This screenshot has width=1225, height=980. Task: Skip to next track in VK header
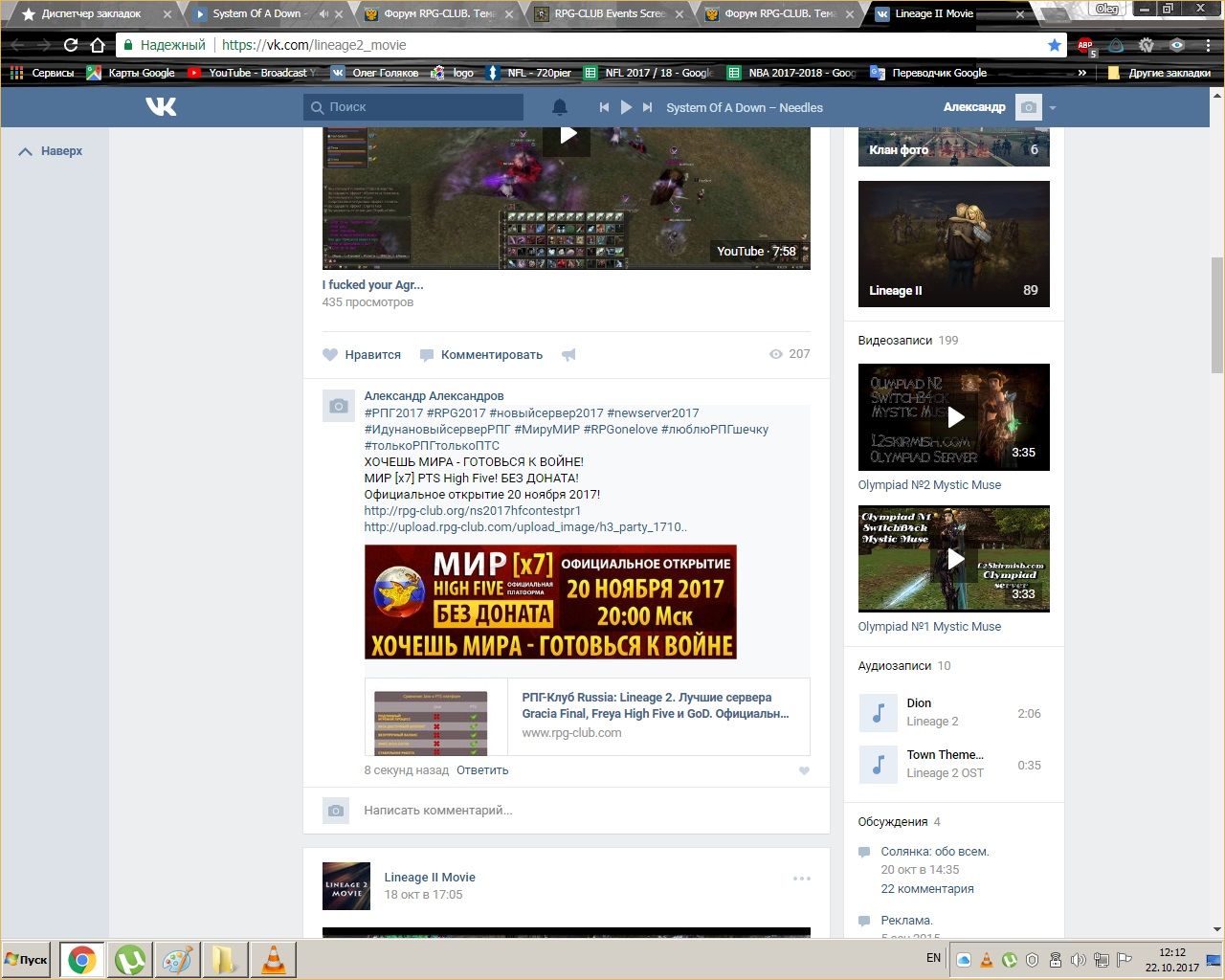point(648,107)
